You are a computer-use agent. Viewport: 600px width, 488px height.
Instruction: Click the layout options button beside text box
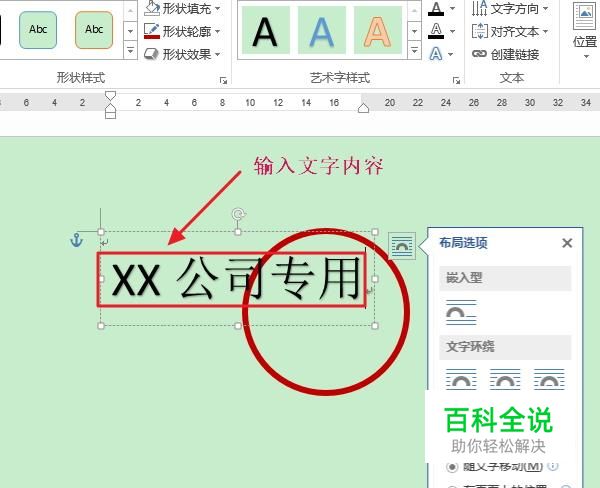(x=402, y=246)
